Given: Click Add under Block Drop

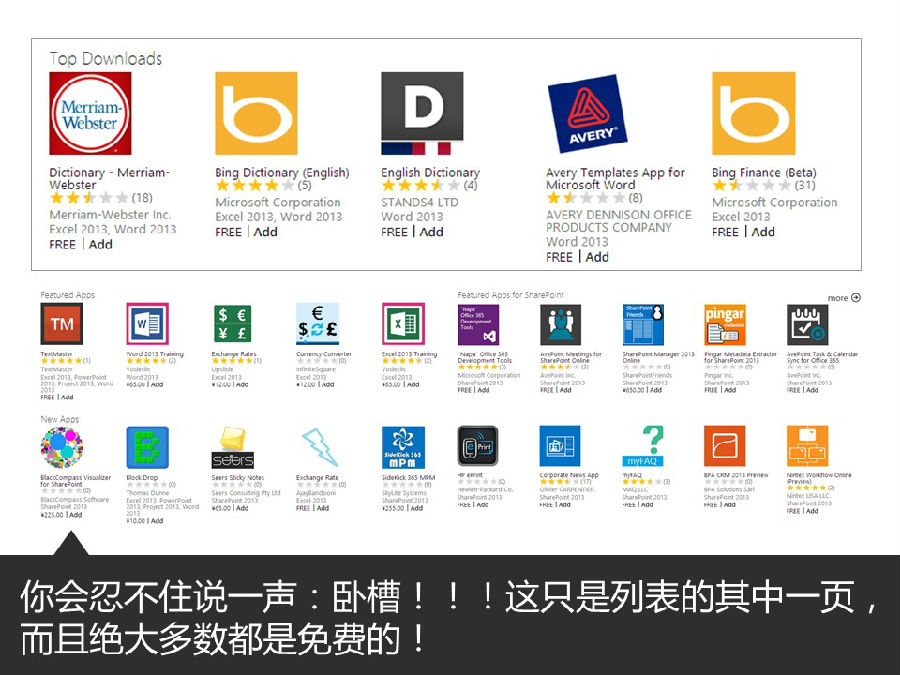Looking at the screenshot, I should [157, 521].
